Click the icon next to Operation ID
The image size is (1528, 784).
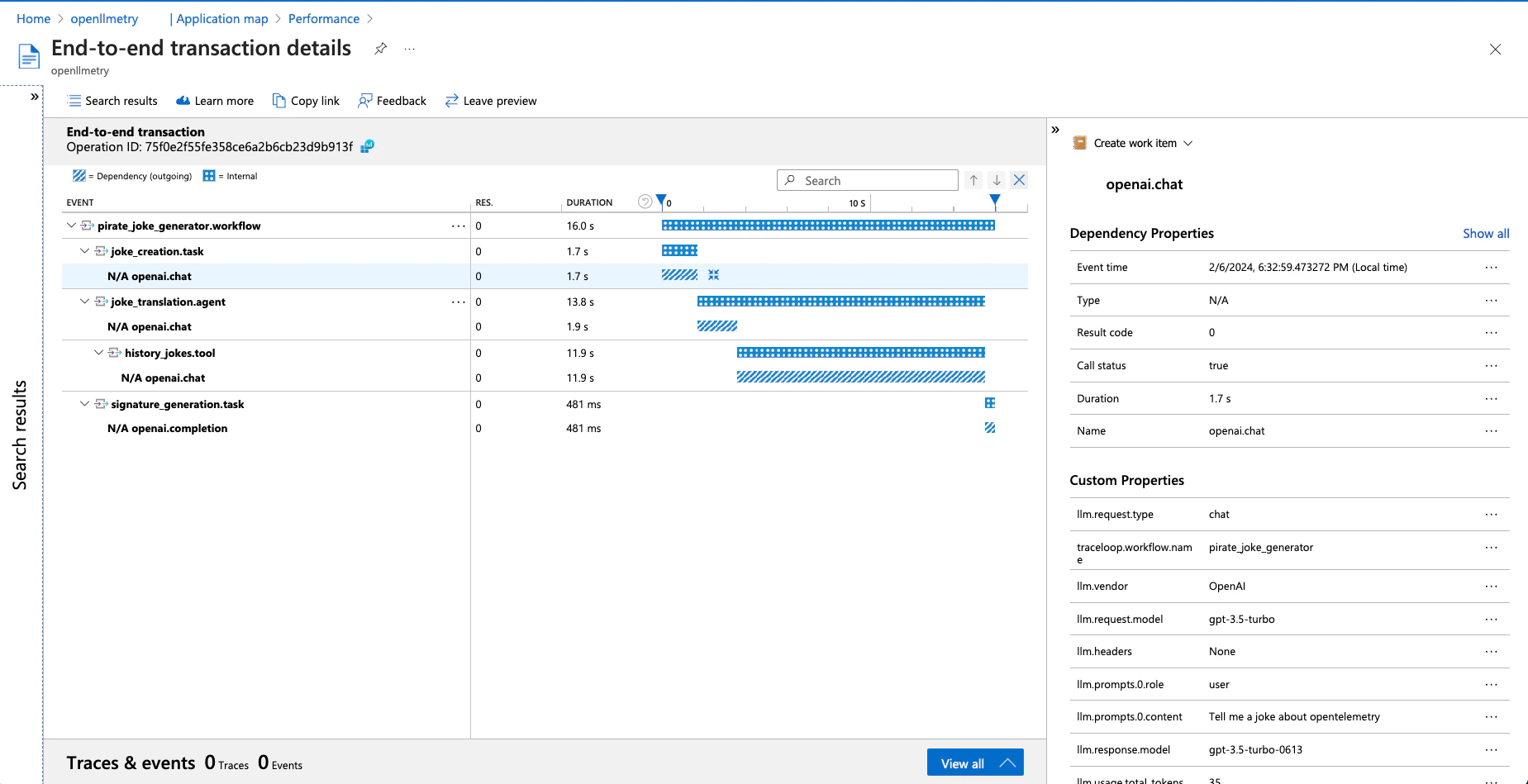click(x=368, y=146)
